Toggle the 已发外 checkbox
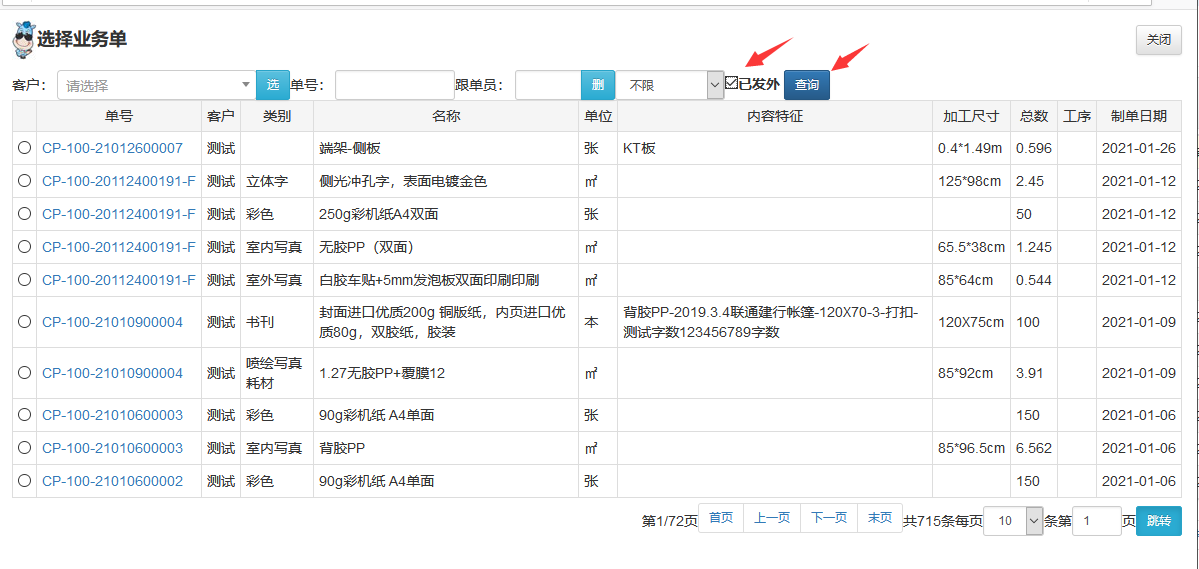This screenshot has height=569, width=1199. (x=732, y=83)
